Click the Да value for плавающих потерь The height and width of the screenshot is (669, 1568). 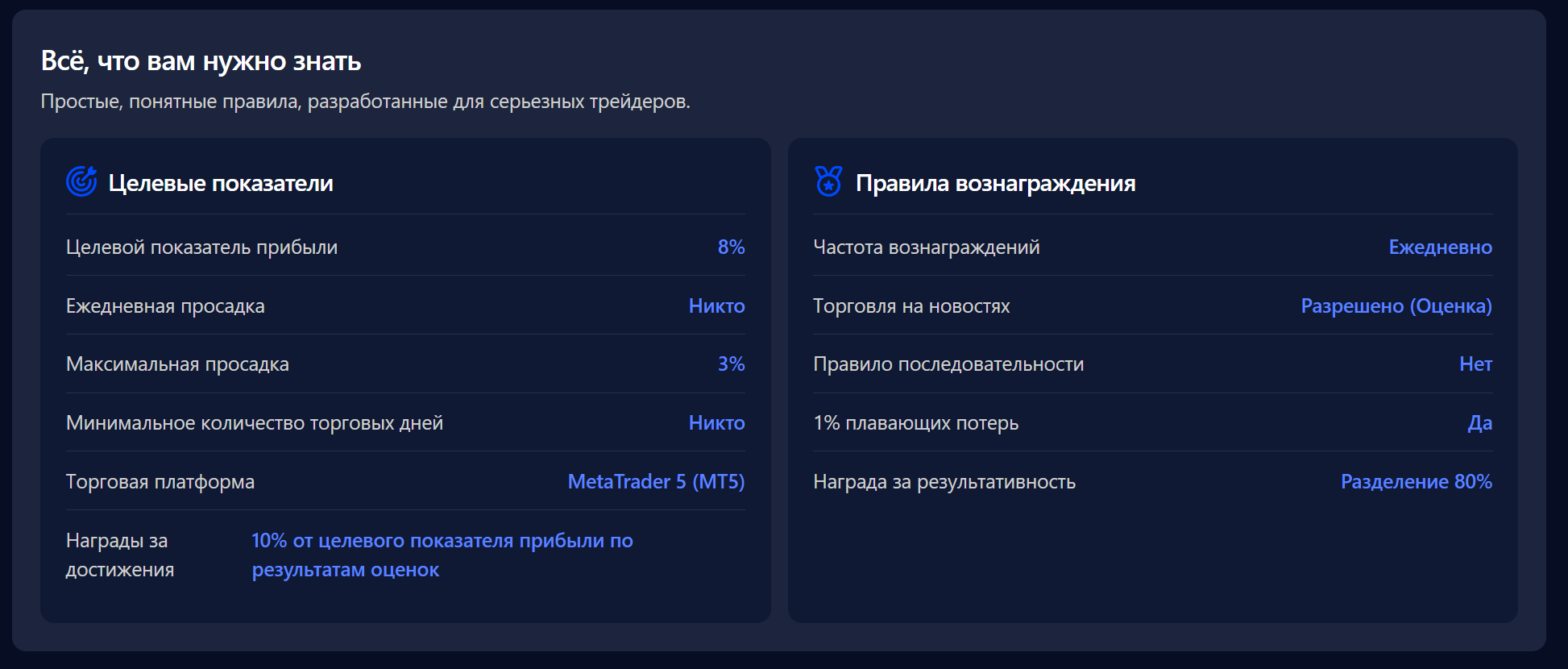point(1480,423)
